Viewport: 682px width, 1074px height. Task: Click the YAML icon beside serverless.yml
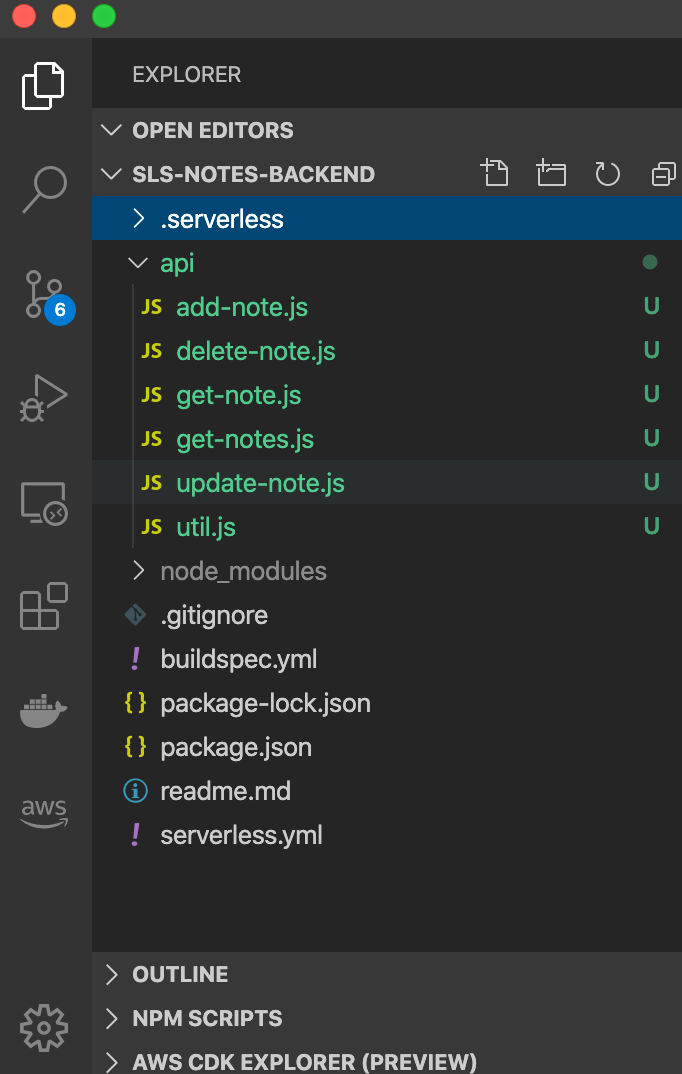[x=136, y=834]
